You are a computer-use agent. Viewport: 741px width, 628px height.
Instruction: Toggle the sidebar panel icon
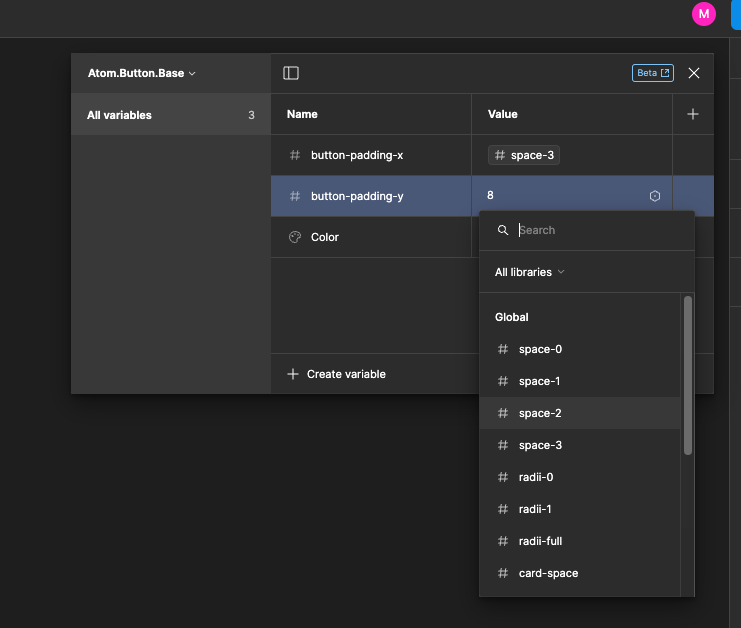point(291,73)
